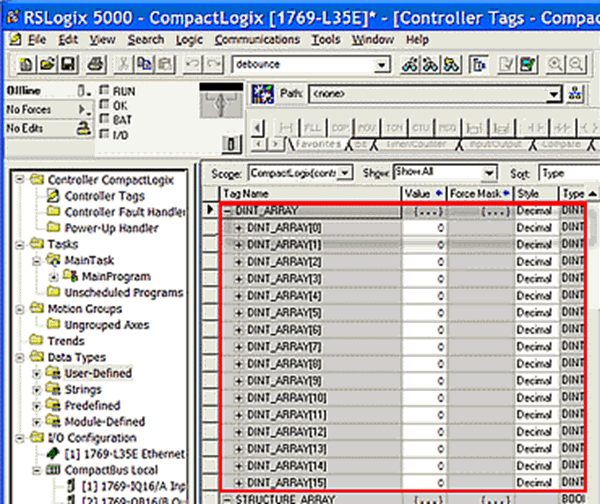Open the debounce search dropdown
Image resolution: width=600 pixels, height=504 pixels.
click(x=381, y=65)
